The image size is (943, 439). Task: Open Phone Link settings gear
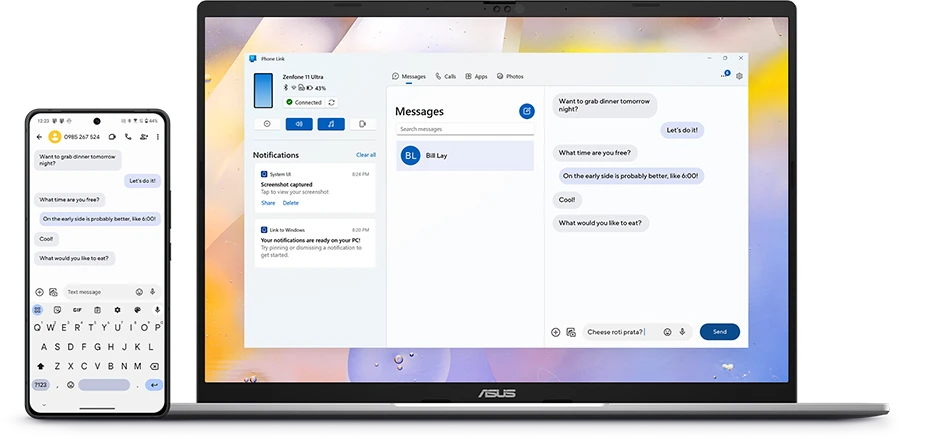(739, 76)
